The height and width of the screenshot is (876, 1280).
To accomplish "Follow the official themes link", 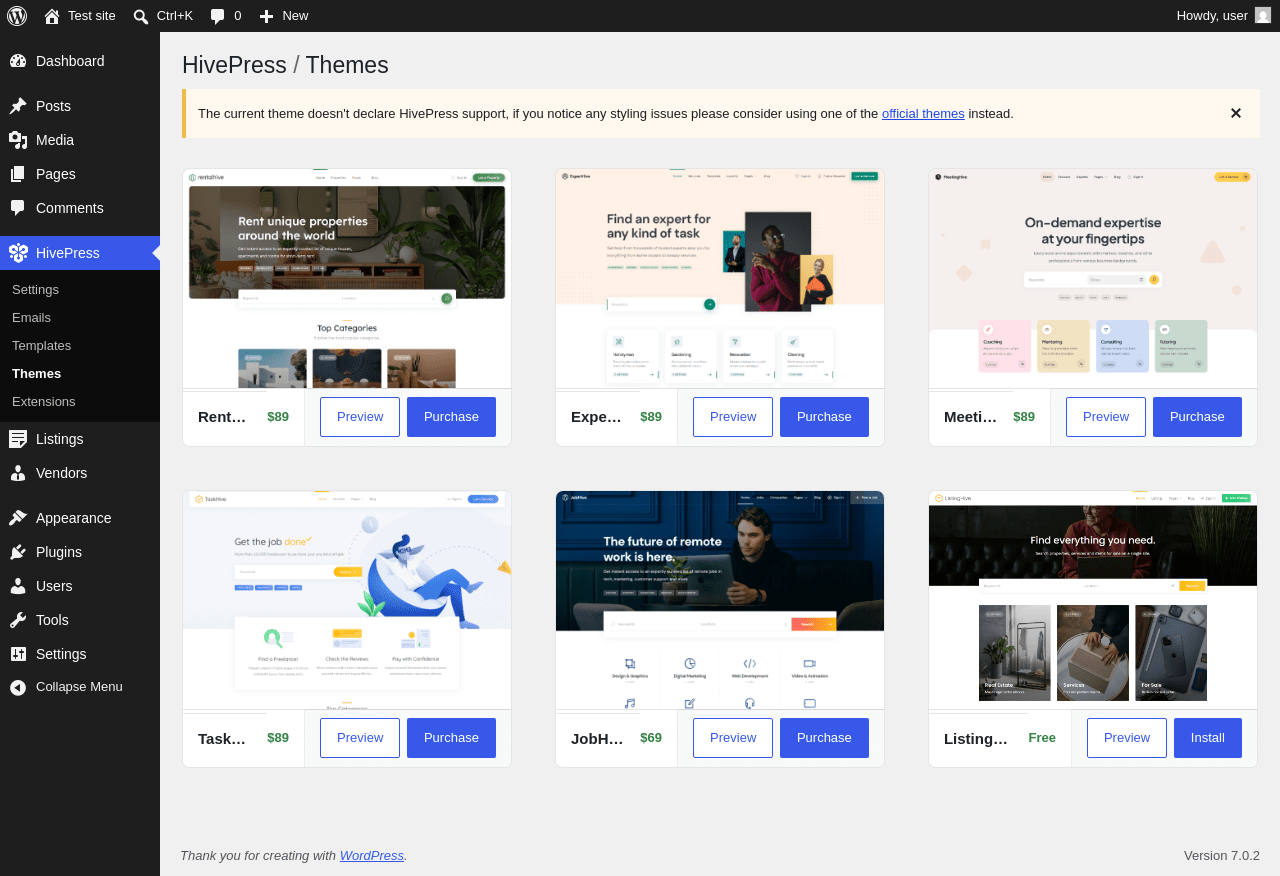I will pos(923,113).
